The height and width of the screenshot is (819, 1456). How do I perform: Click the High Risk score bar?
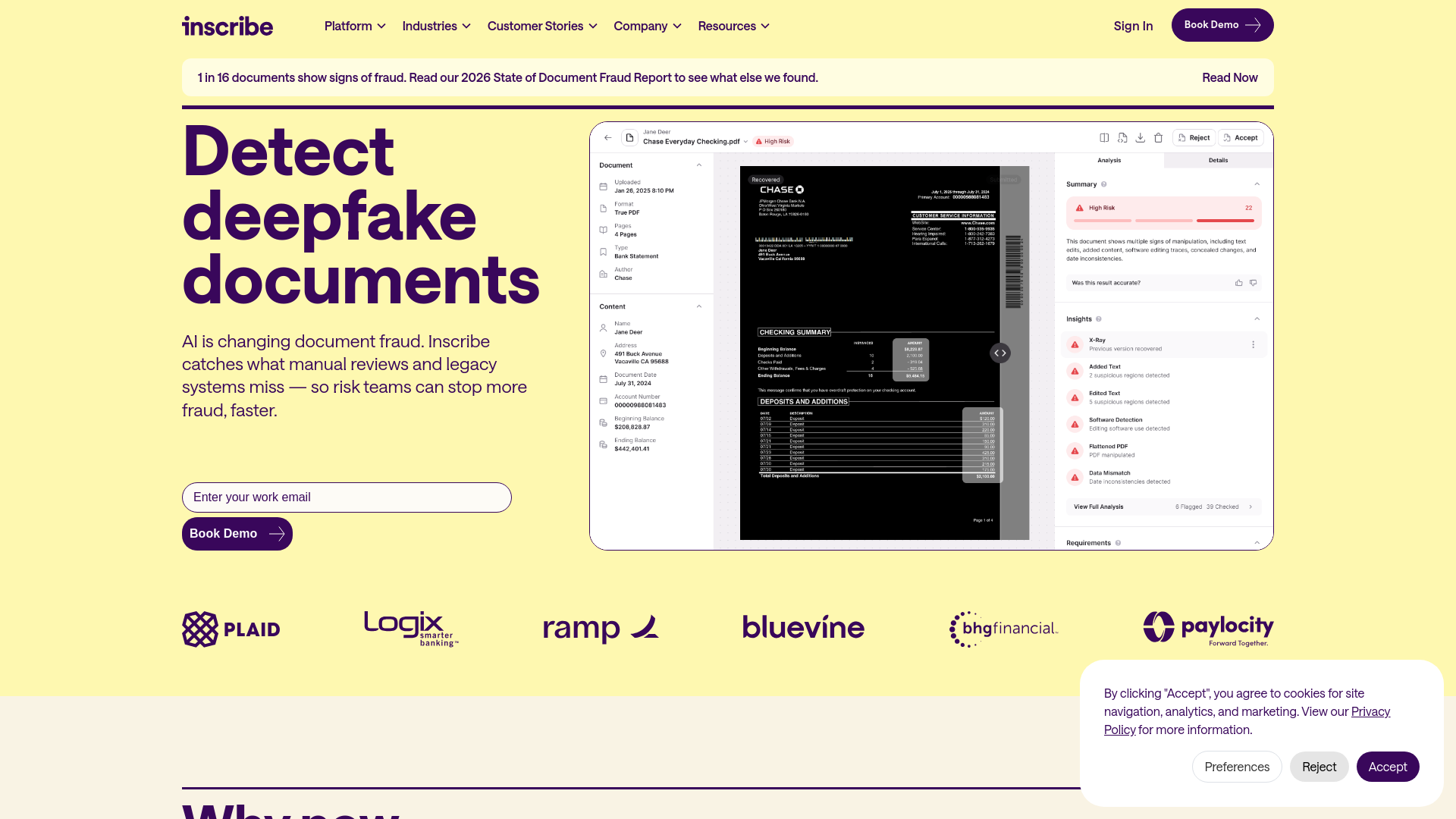tap(1164, 213)
